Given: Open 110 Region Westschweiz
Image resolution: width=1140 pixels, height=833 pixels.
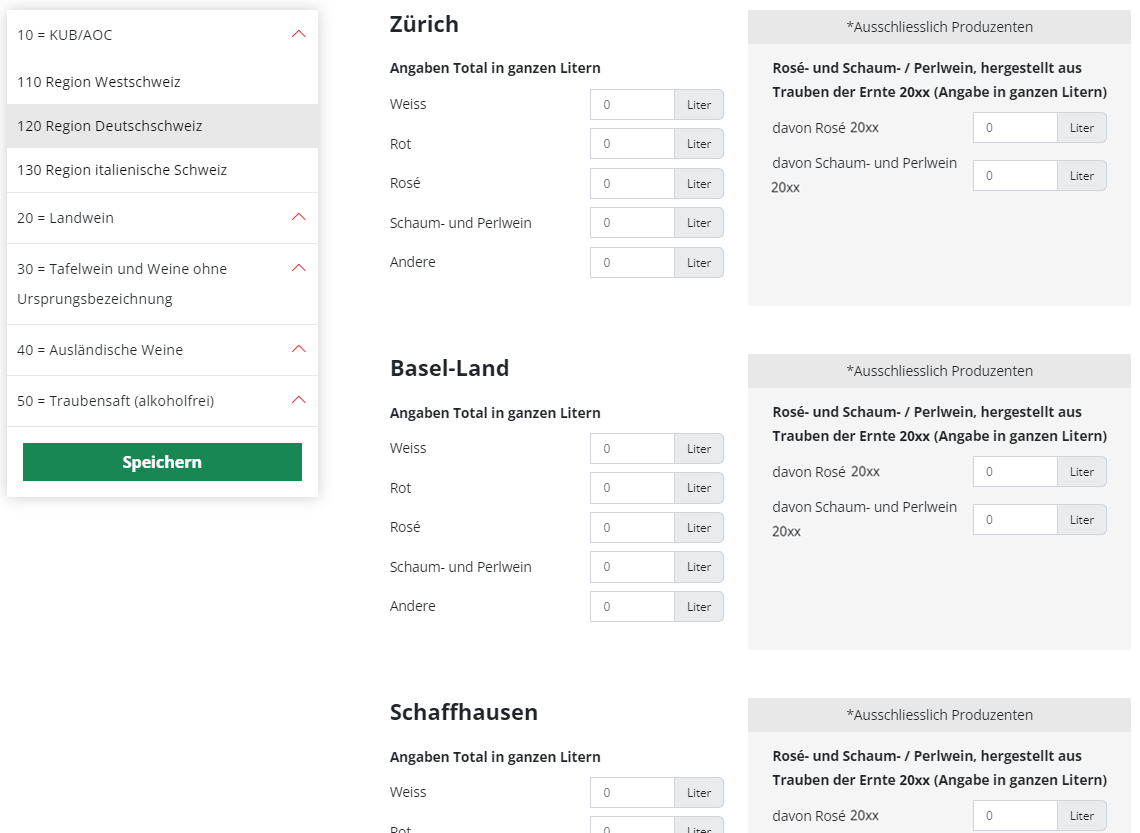Looking at the screenshot, I should click(x=99, y=82).
